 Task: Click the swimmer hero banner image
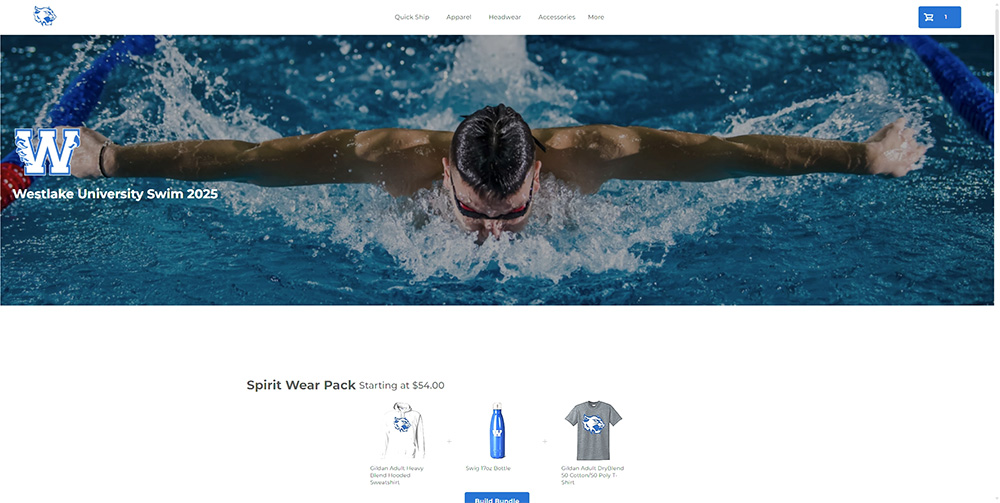coord(497,170)
